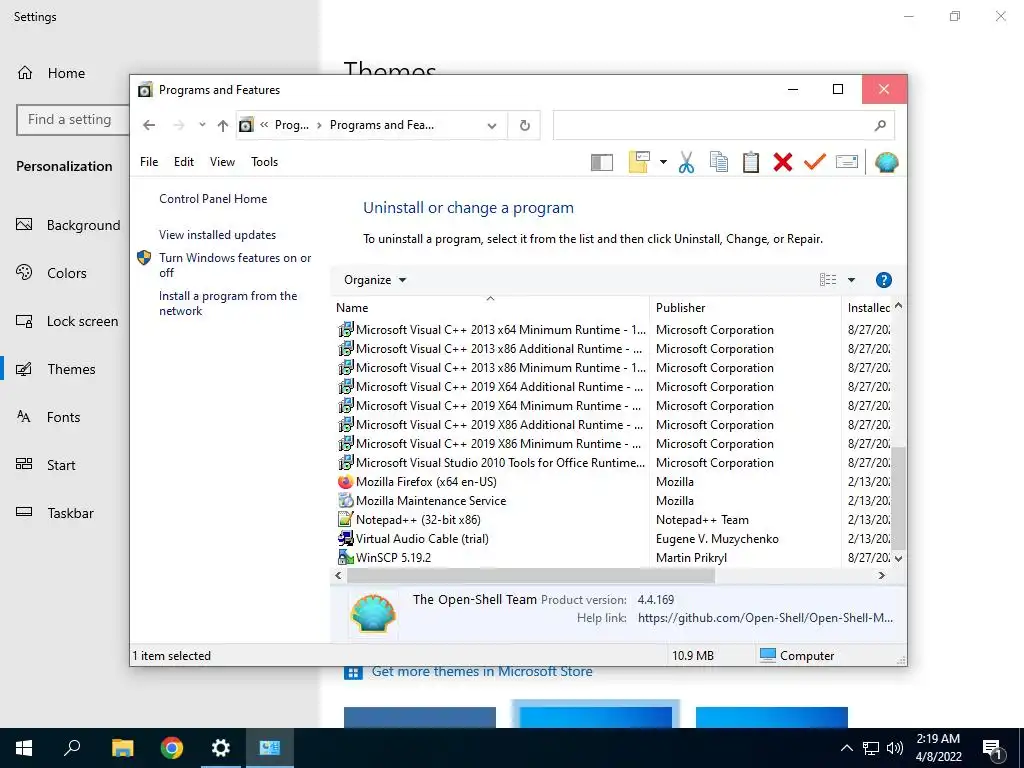
Task: Click Turn Windows features on or off
Action: (235, 265)
